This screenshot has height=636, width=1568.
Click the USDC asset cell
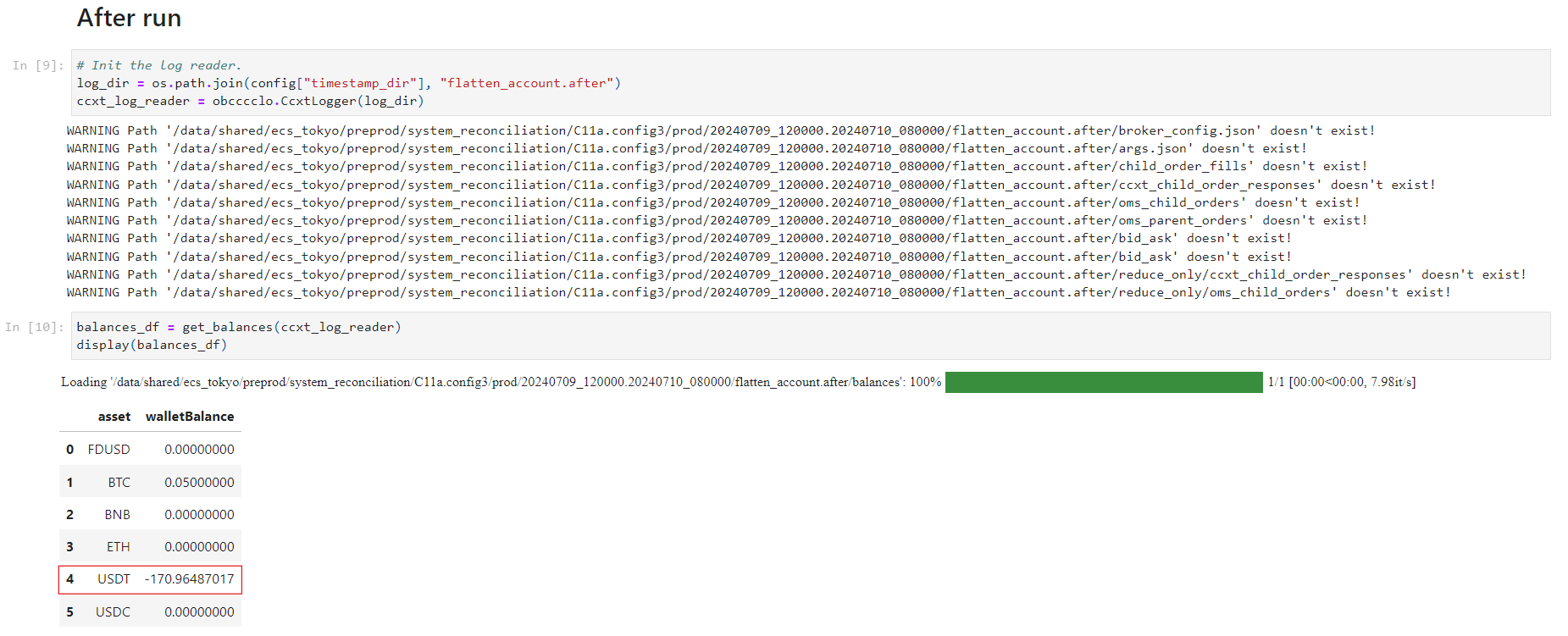point(114,612)
